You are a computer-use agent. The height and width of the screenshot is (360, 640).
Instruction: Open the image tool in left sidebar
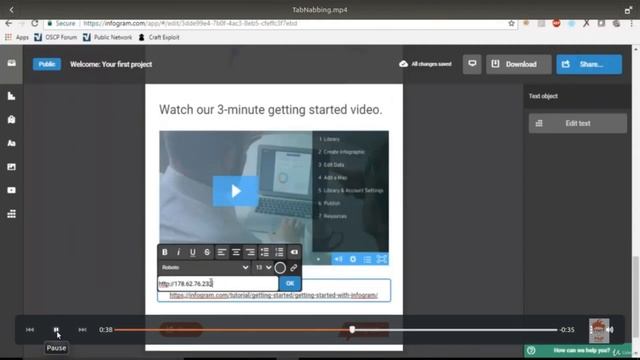coord(11,167)
